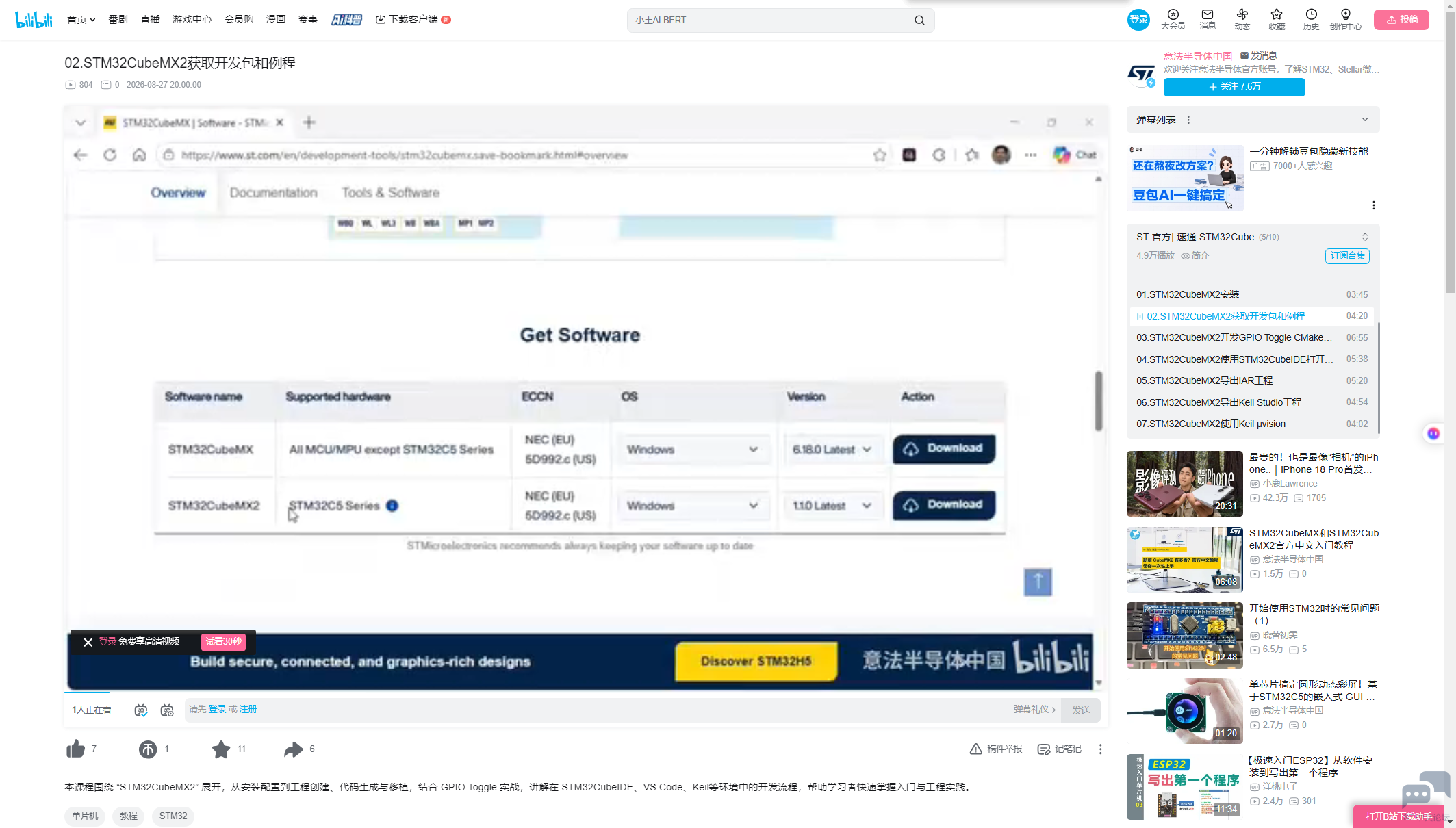Report video via 稿件举报
This screenshot has width=1456, height=828.
pyautogui.click(x=996, y=749)
